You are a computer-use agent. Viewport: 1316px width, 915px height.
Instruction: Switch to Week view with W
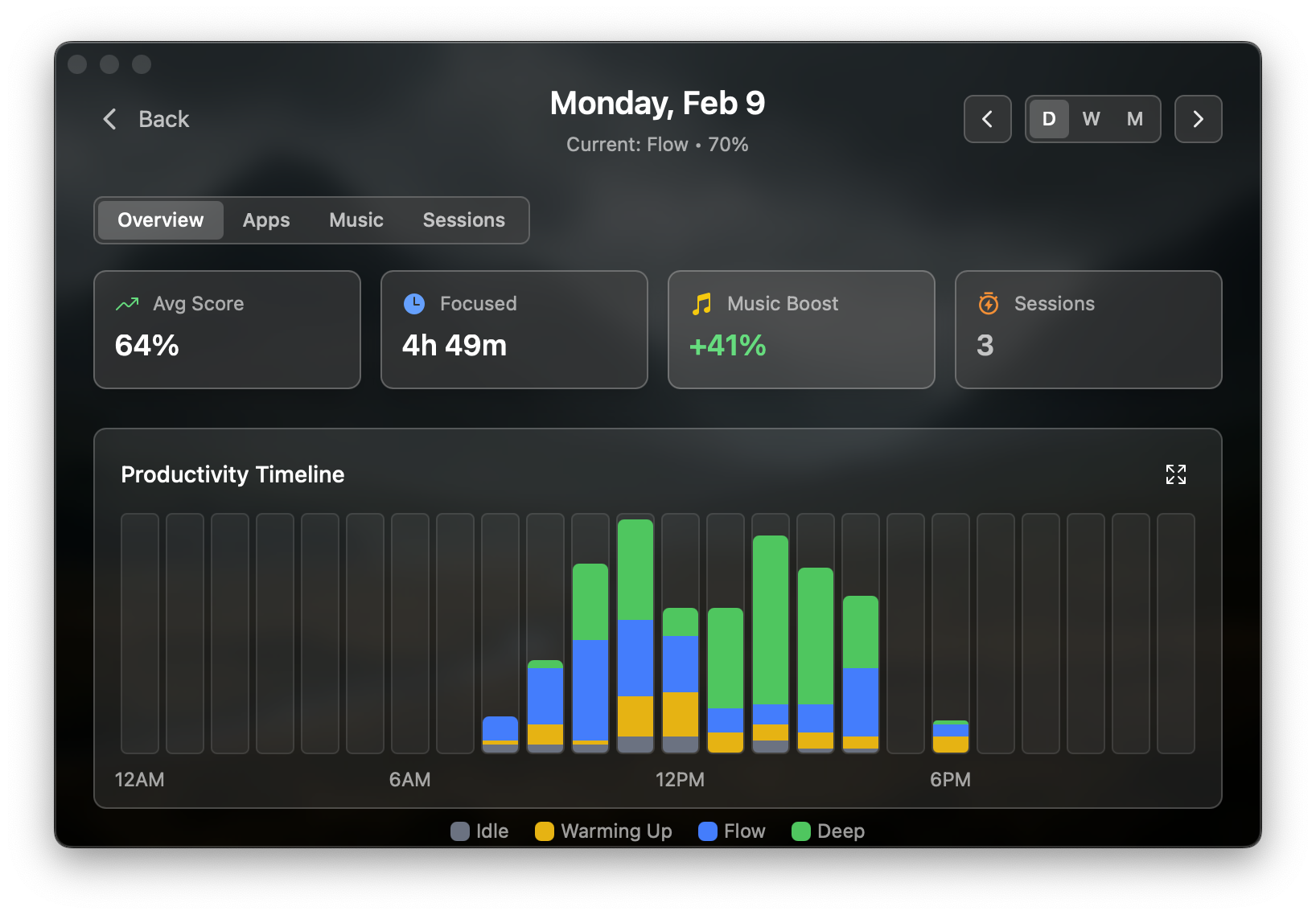pyautogui.click(x=1091, y=119)
